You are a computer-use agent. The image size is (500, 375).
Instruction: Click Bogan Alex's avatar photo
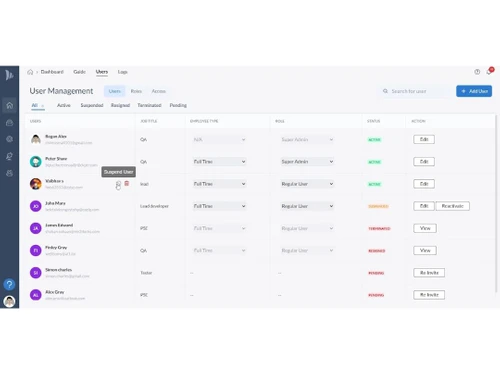(36, 139)
